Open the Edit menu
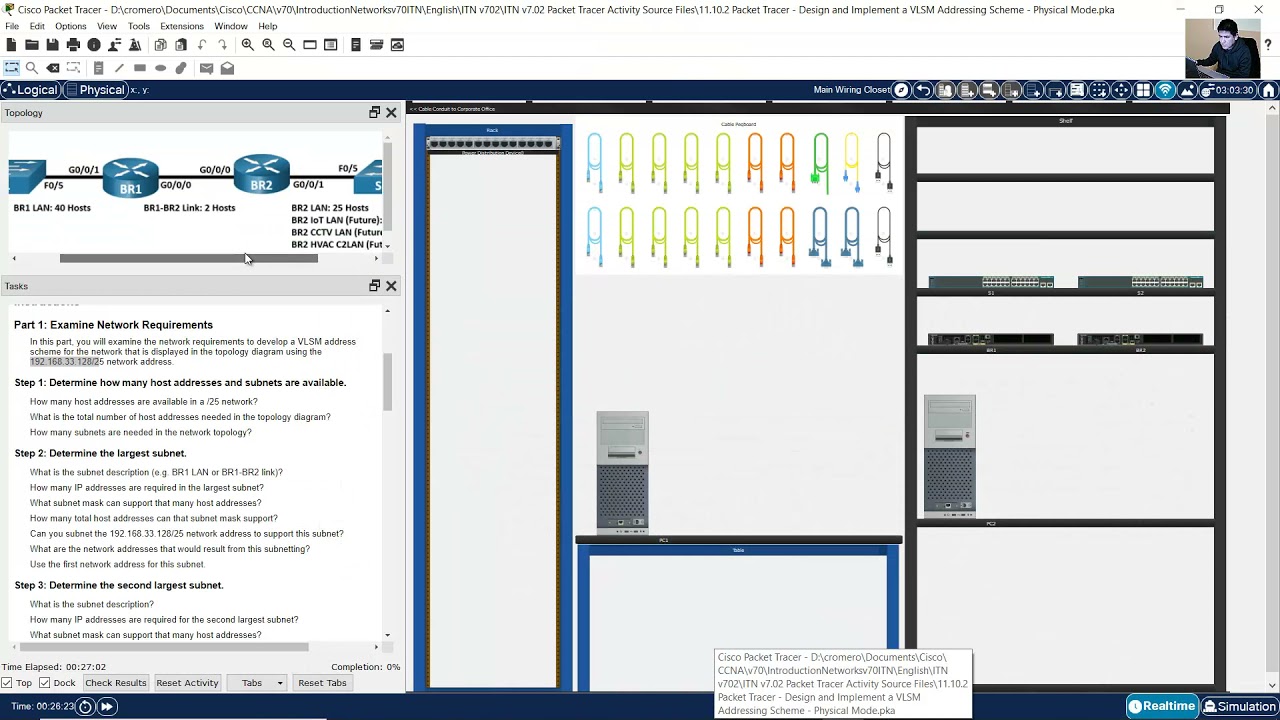This screenshot has height=720, width=1280. pyautogui.click(x=37, y=26)
